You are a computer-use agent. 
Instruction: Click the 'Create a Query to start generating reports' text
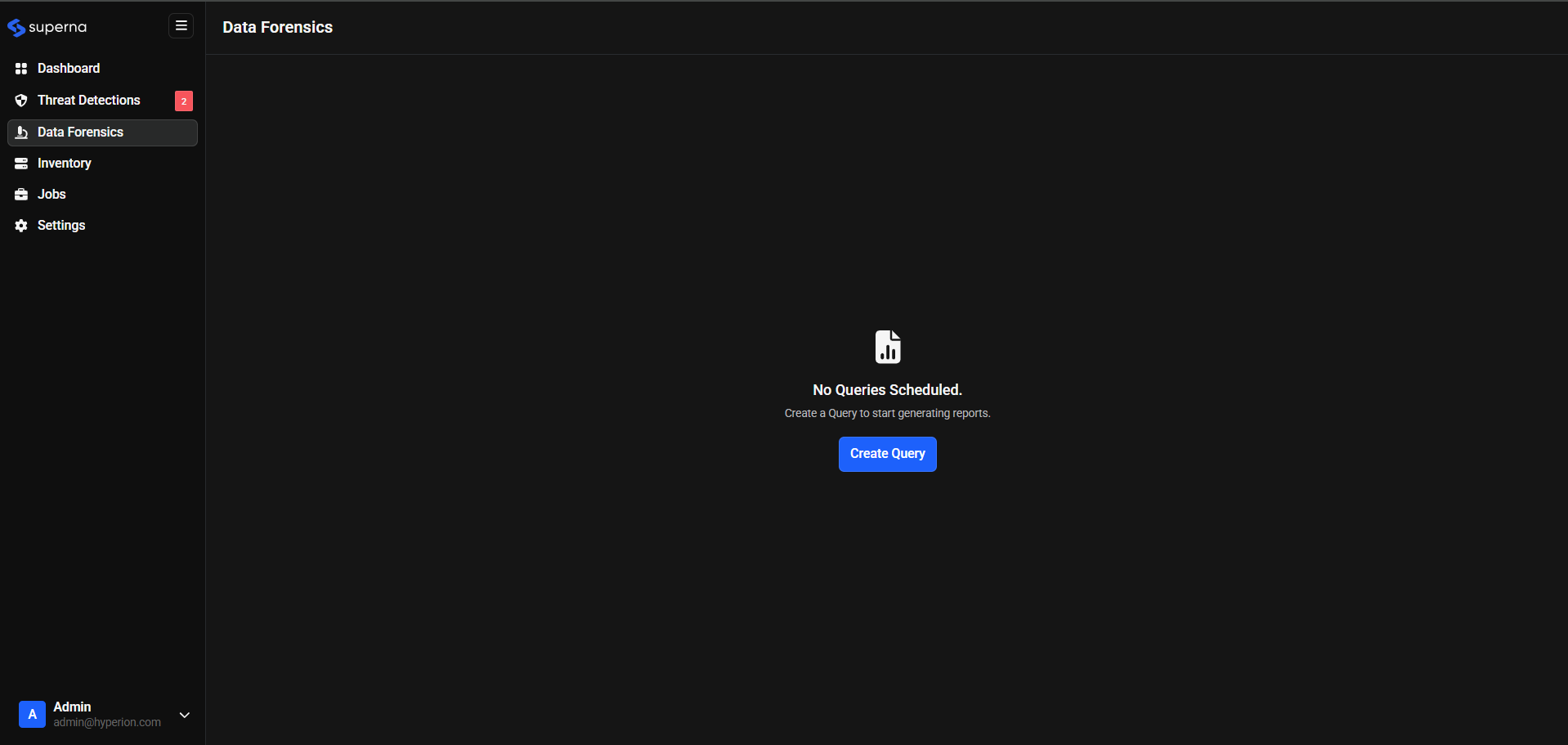click(x=888, y=413)
